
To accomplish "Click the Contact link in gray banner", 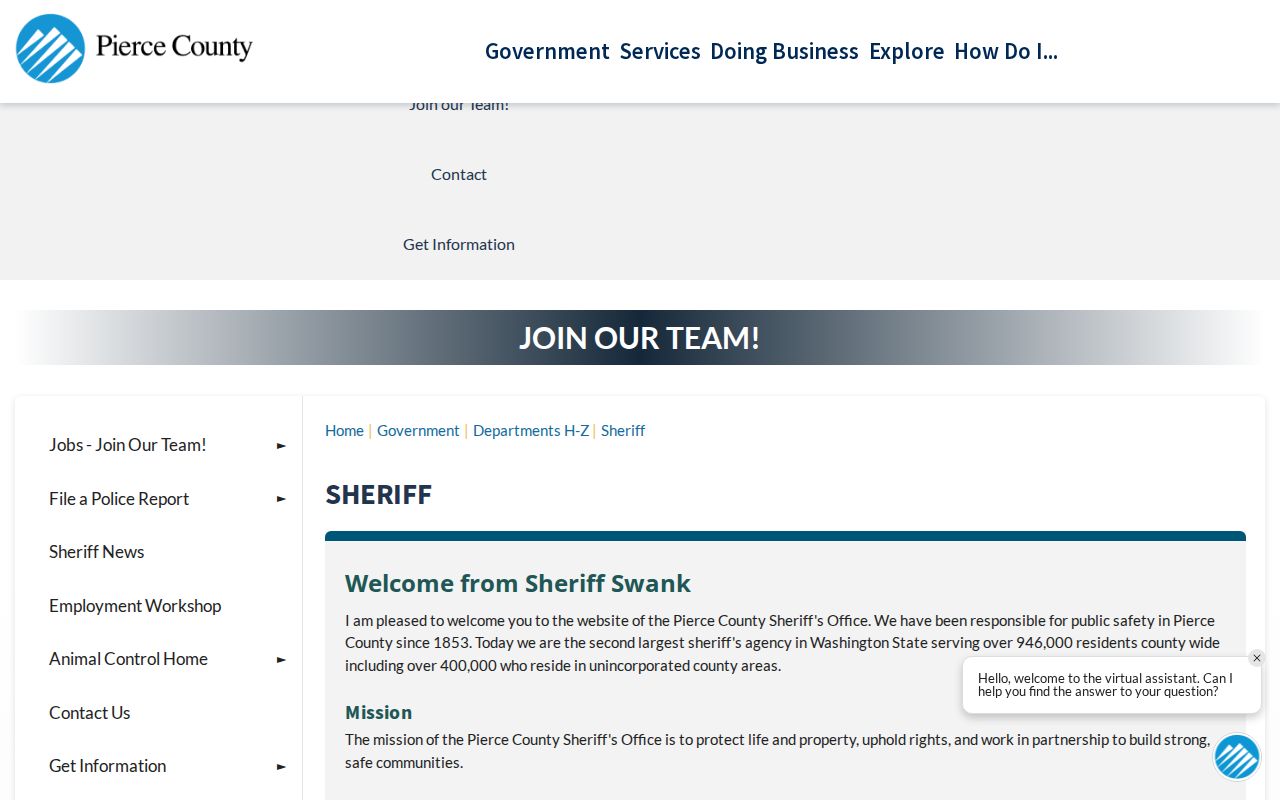I will (459, 174).
